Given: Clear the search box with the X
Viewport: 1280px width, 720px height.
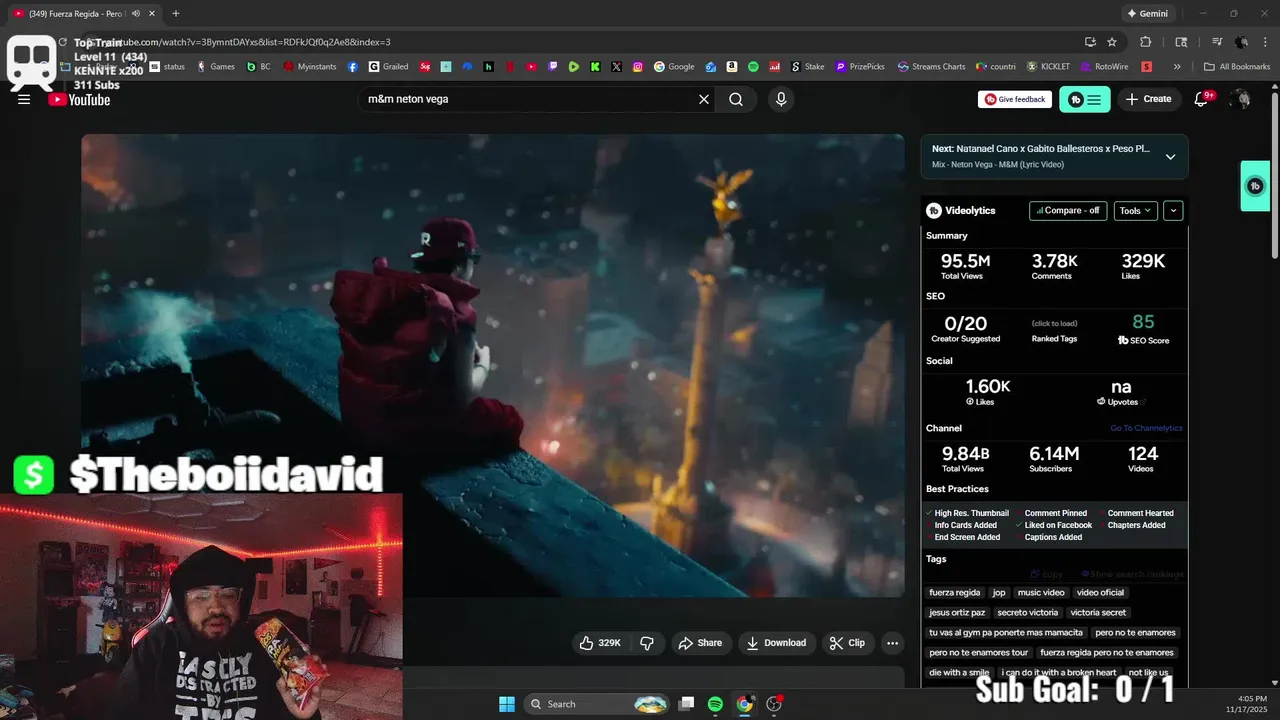Looking at the screenshot, I should click(703, 99).
